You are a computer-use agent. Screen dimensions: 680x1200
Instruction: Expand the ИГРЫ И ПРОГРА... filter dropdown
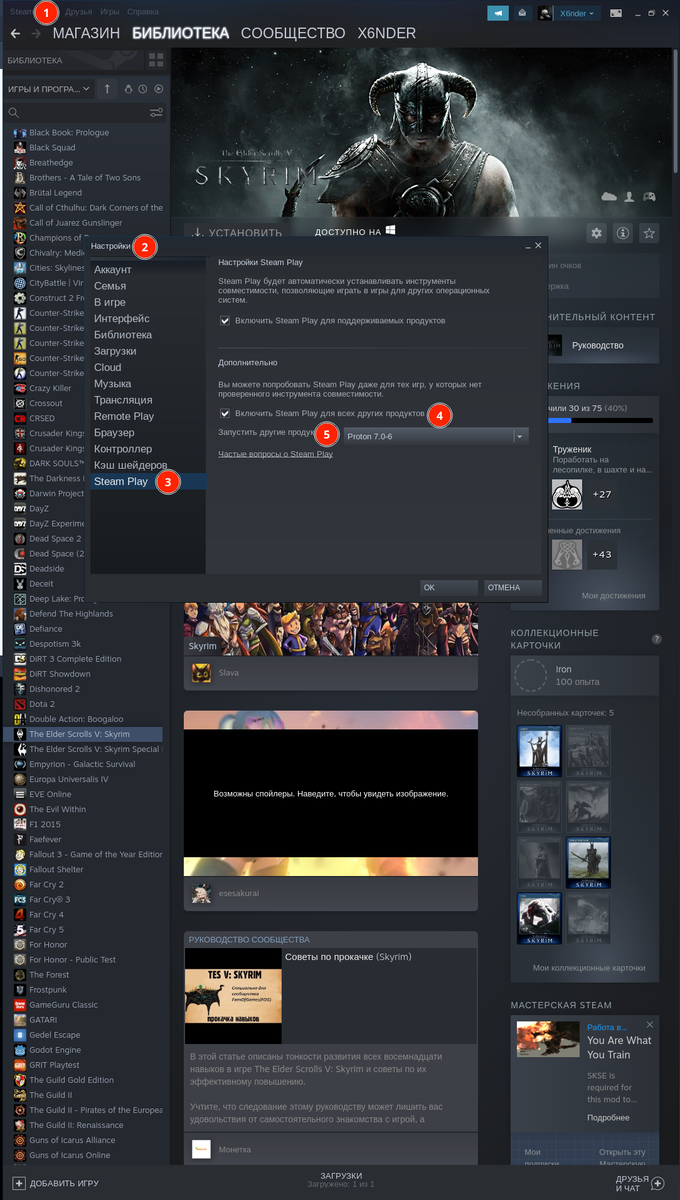(48, 89)
